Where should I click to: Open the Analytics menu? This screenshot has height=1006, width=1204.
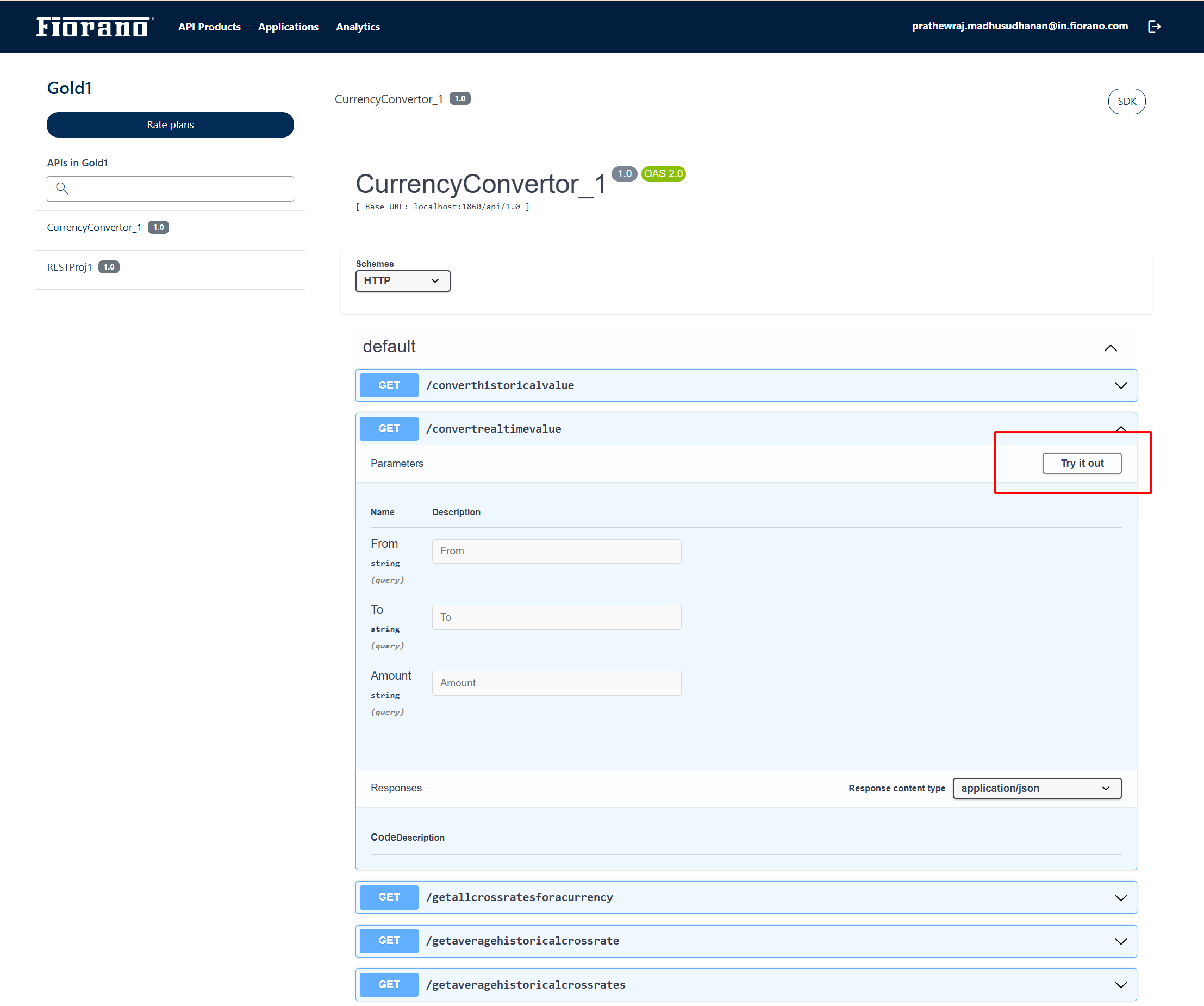358,27
